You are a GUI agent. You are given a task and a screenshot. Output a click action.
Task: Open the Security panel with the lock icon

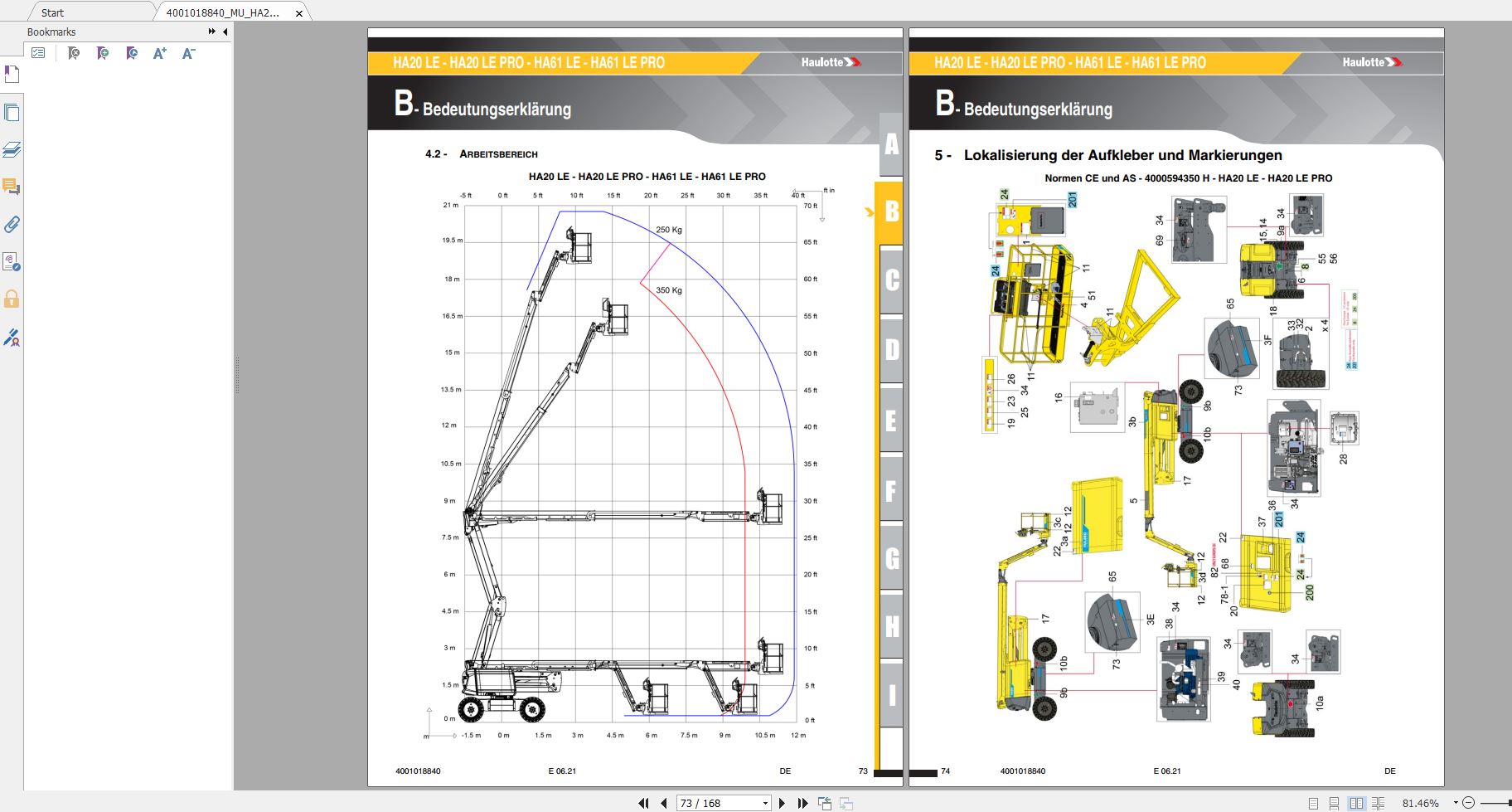[x=12, y=299]
